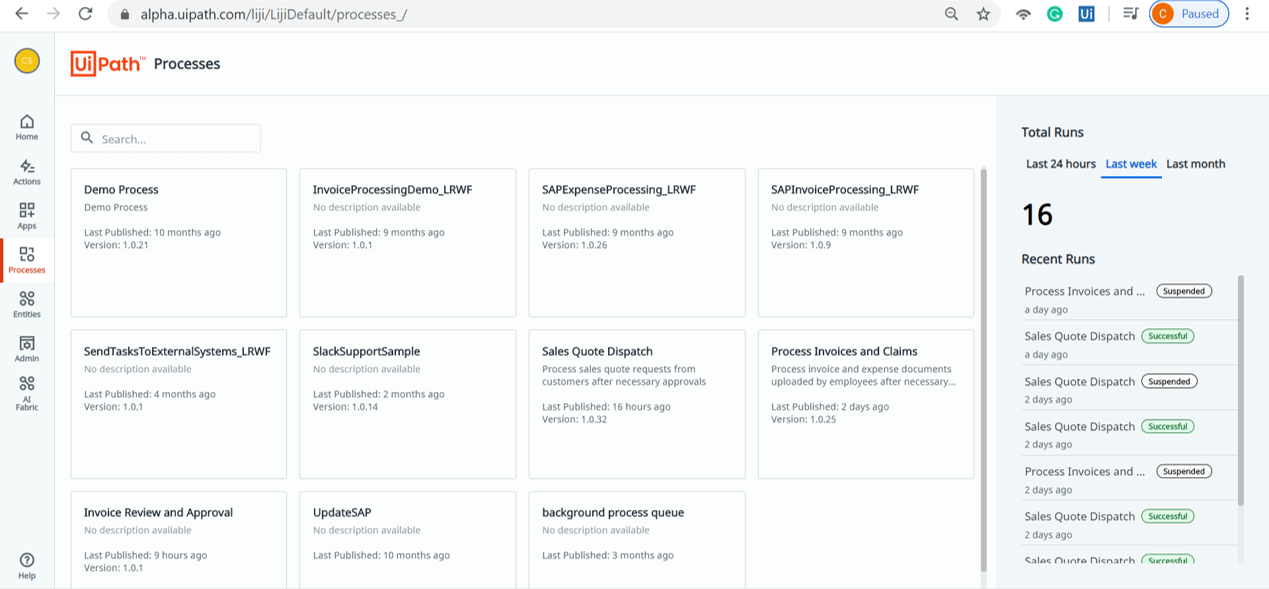Click the Grammarly extension icon
The image size is (1269, 589).
point(1054,14)
